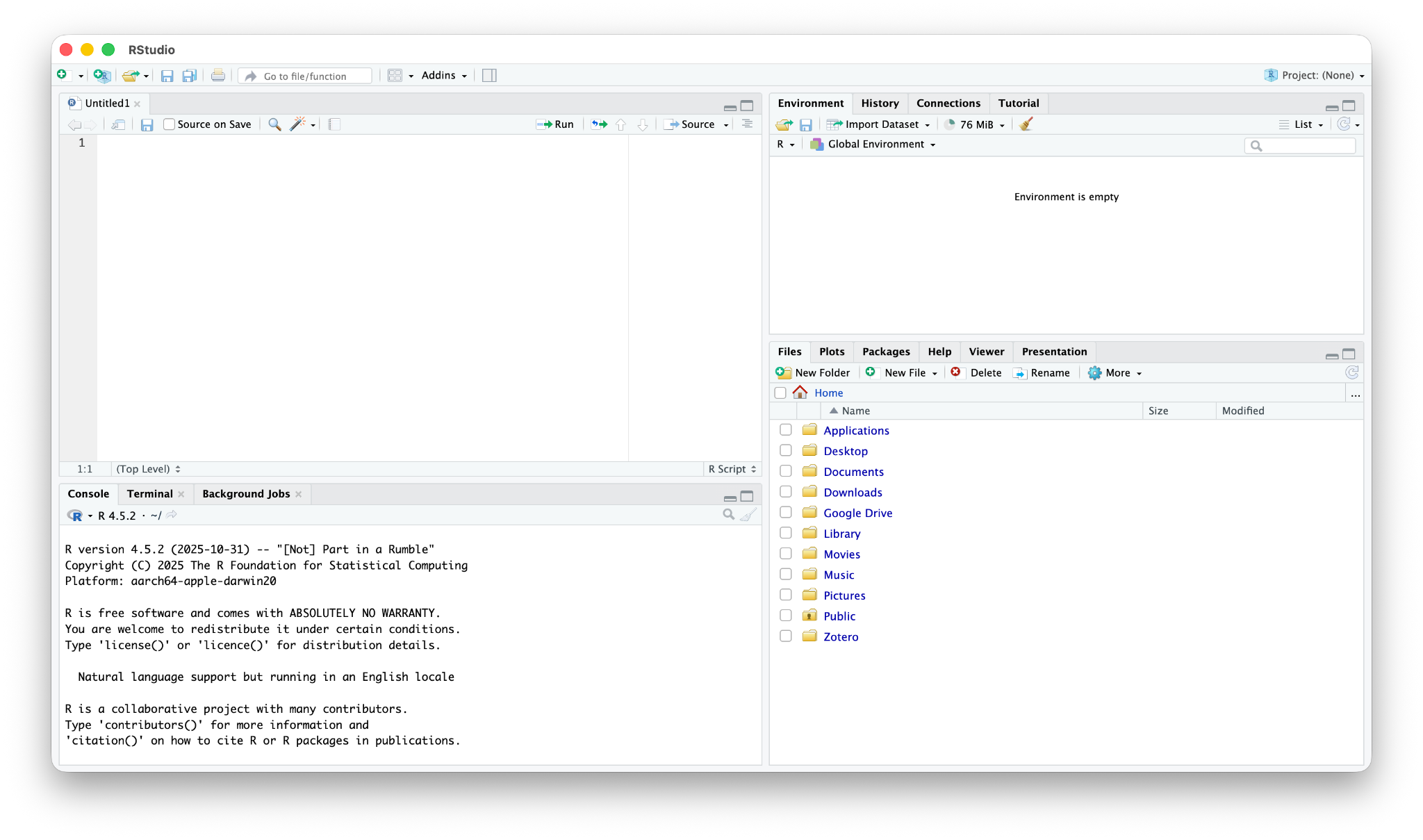Click the Find/Replace magnifier in source editor

pyautogui.click(x=275, y=124)
